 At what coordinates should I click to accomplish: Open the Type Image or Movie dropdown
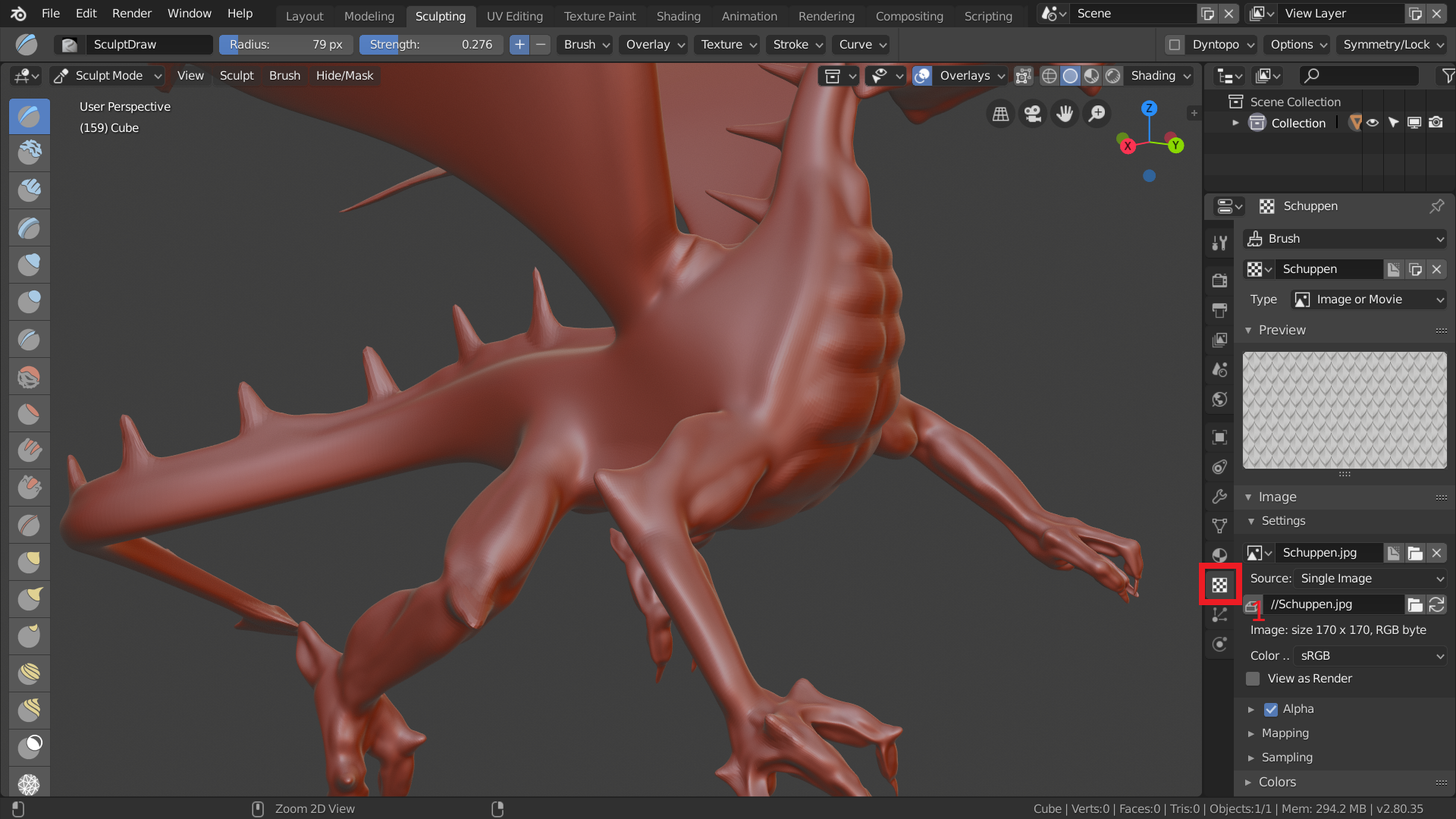point(1369,300)
